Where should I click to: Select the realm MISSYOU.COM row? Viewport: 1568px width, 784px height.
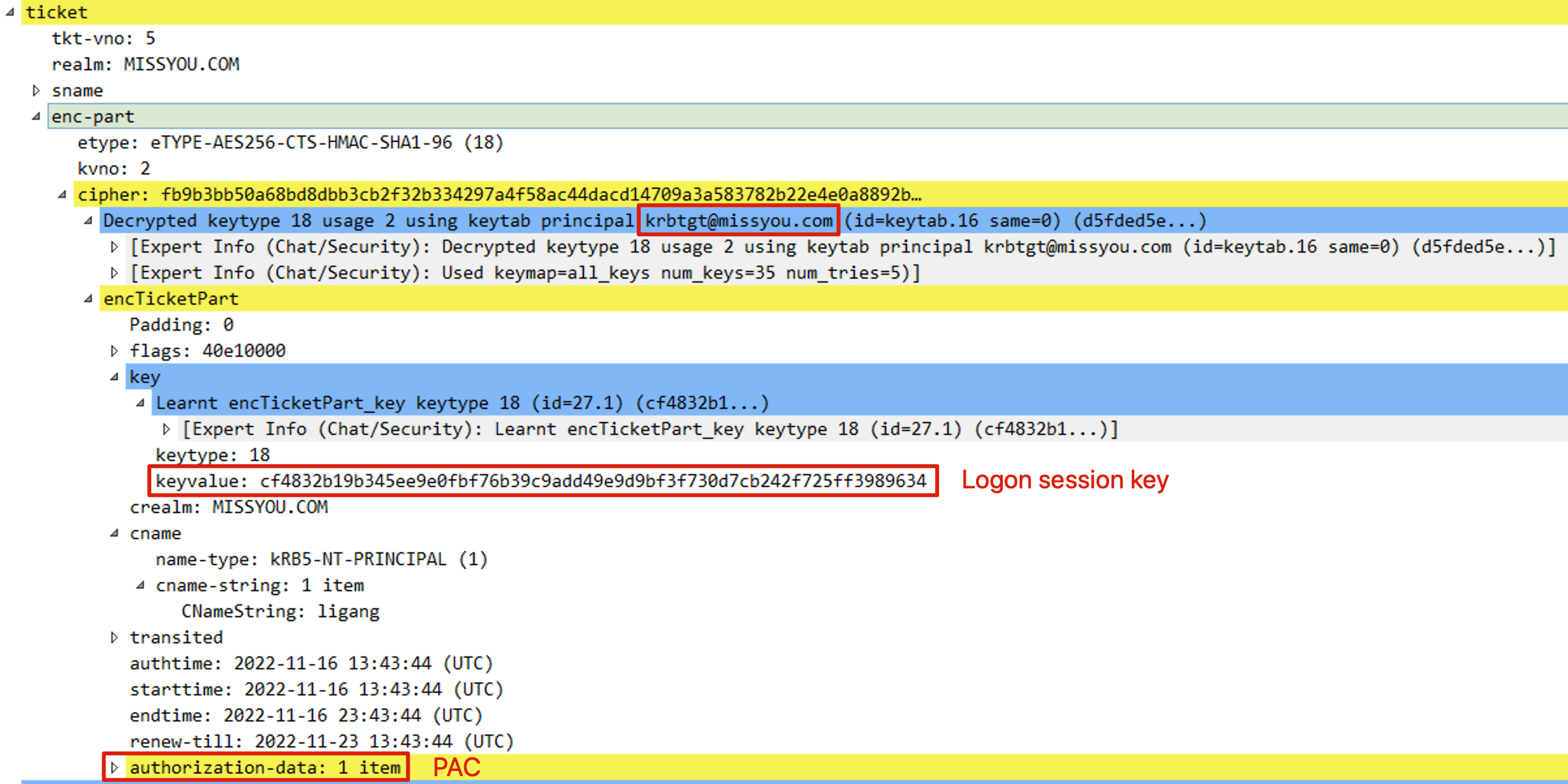[x=145, y=64]
